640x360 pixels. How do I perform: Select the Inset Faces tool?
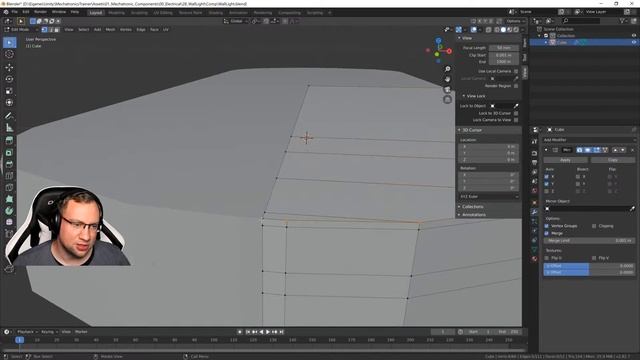[x=9, y=153]
